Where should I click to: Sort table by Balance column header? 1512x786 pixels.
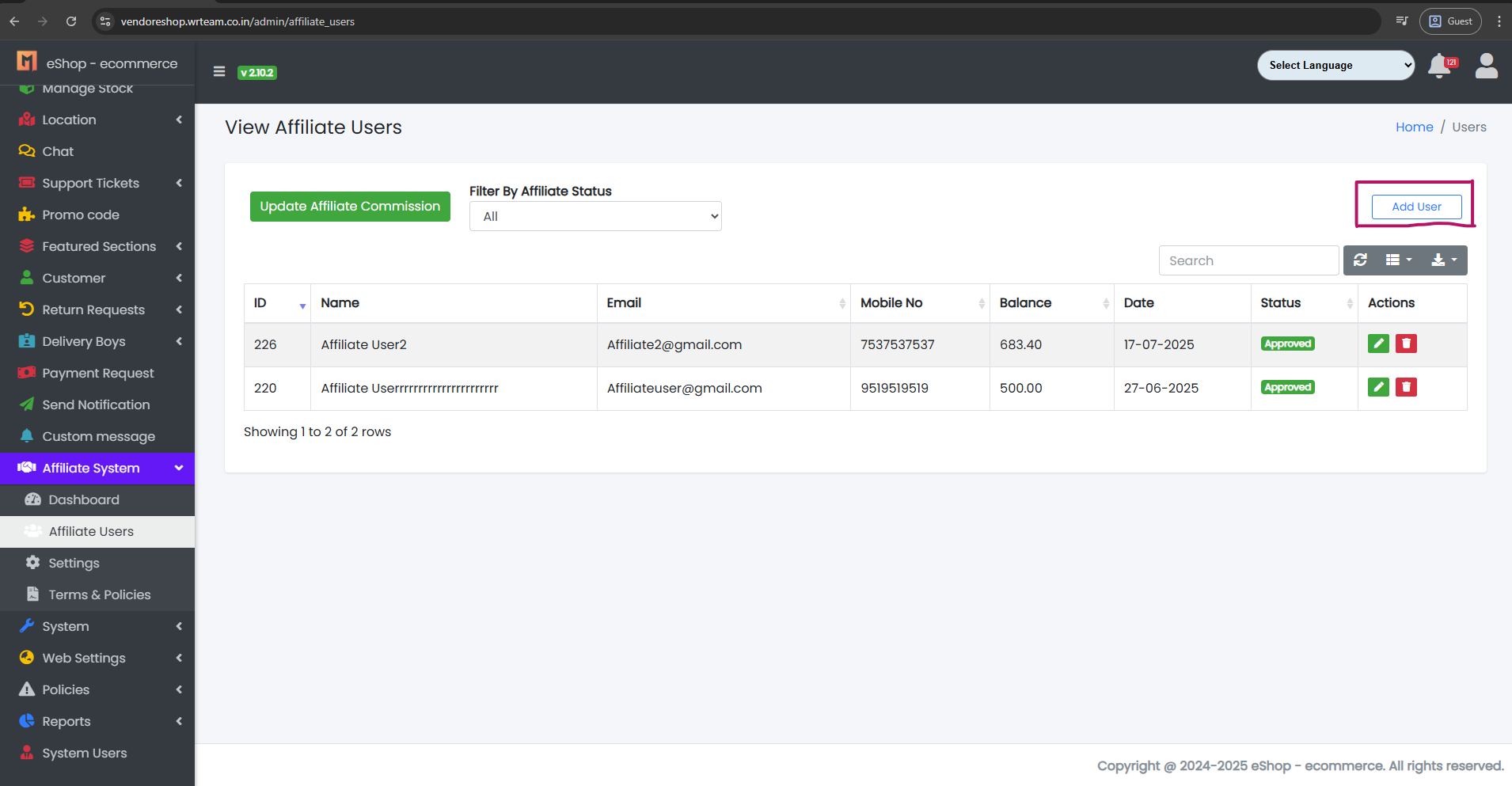pos(1051,303)
